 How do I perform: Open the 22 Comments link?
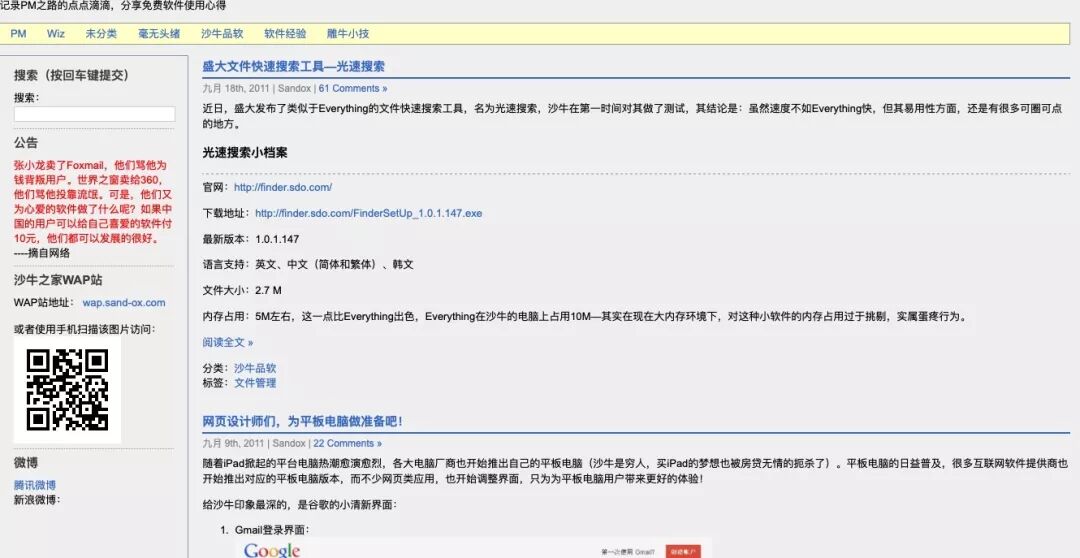(x=347, y=444)
